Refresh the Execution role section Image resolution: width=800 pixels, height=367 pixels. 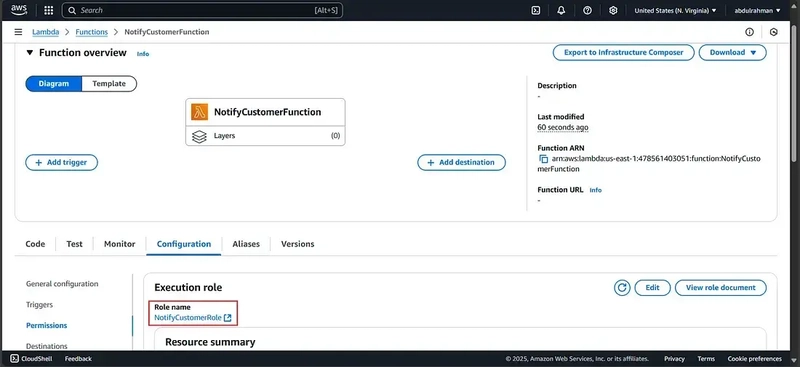622,287
